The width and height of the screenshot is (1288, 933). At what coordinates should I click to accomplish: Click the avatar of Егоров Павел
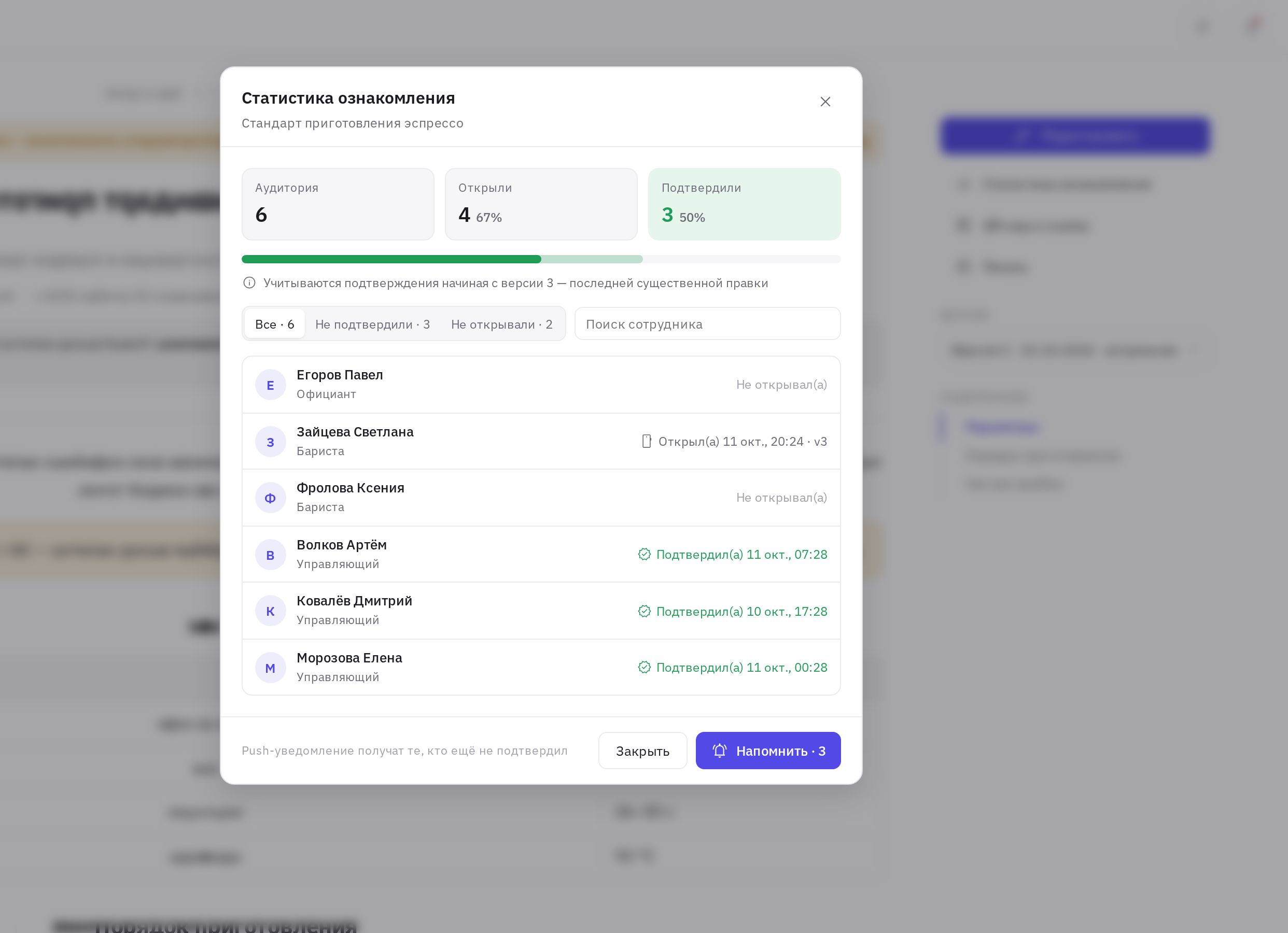pyautogui.click(x=270, y=385)
